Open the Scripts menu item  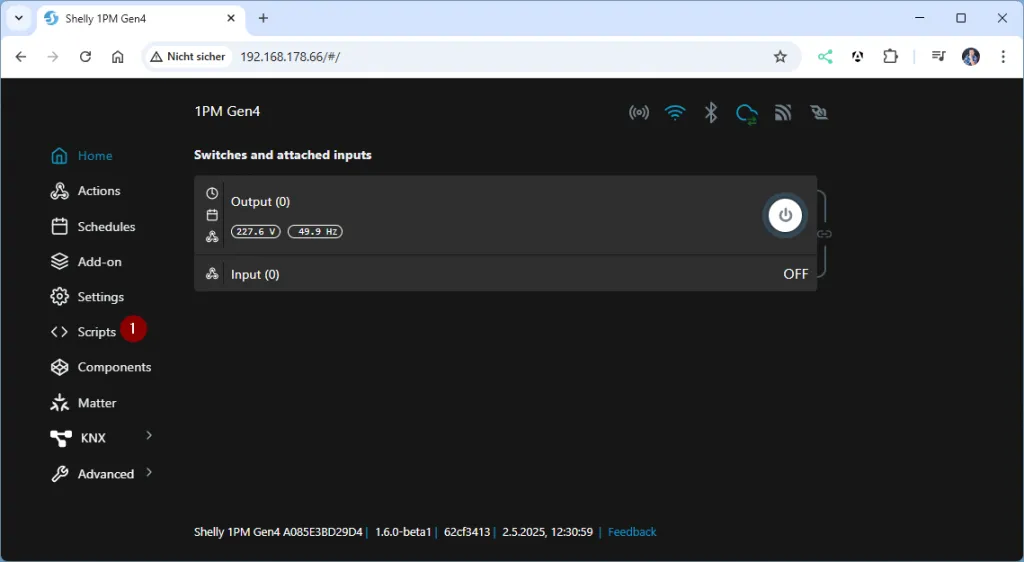(97, 332)
